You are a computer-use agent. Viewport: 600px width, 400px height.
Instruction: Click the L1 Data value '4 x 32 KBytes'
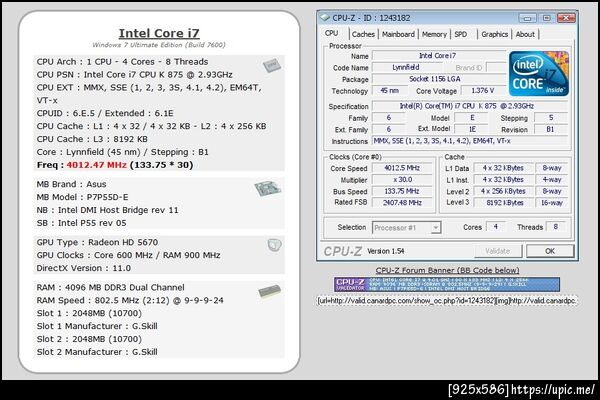(x=504, y=168)
